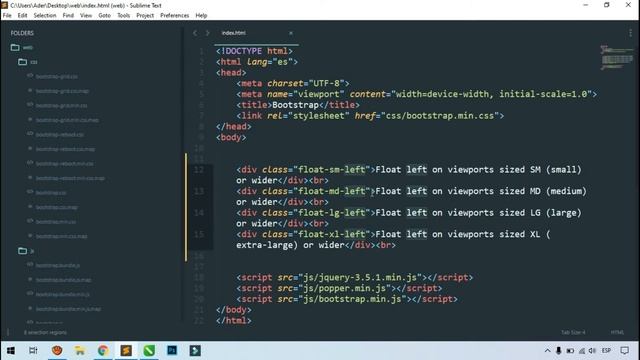Open bootstrap-grid.min.css.map file
This screenshot has height=360, width=640.
point(67,120)
